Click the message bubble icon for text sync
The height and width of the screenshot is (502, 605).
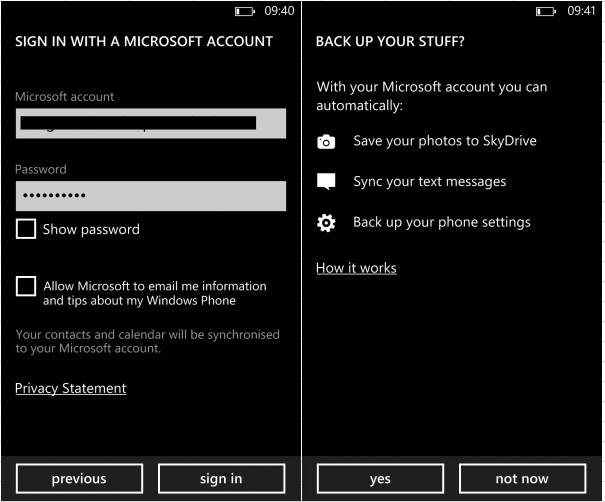pyautogui.click(x=326, y=182)
